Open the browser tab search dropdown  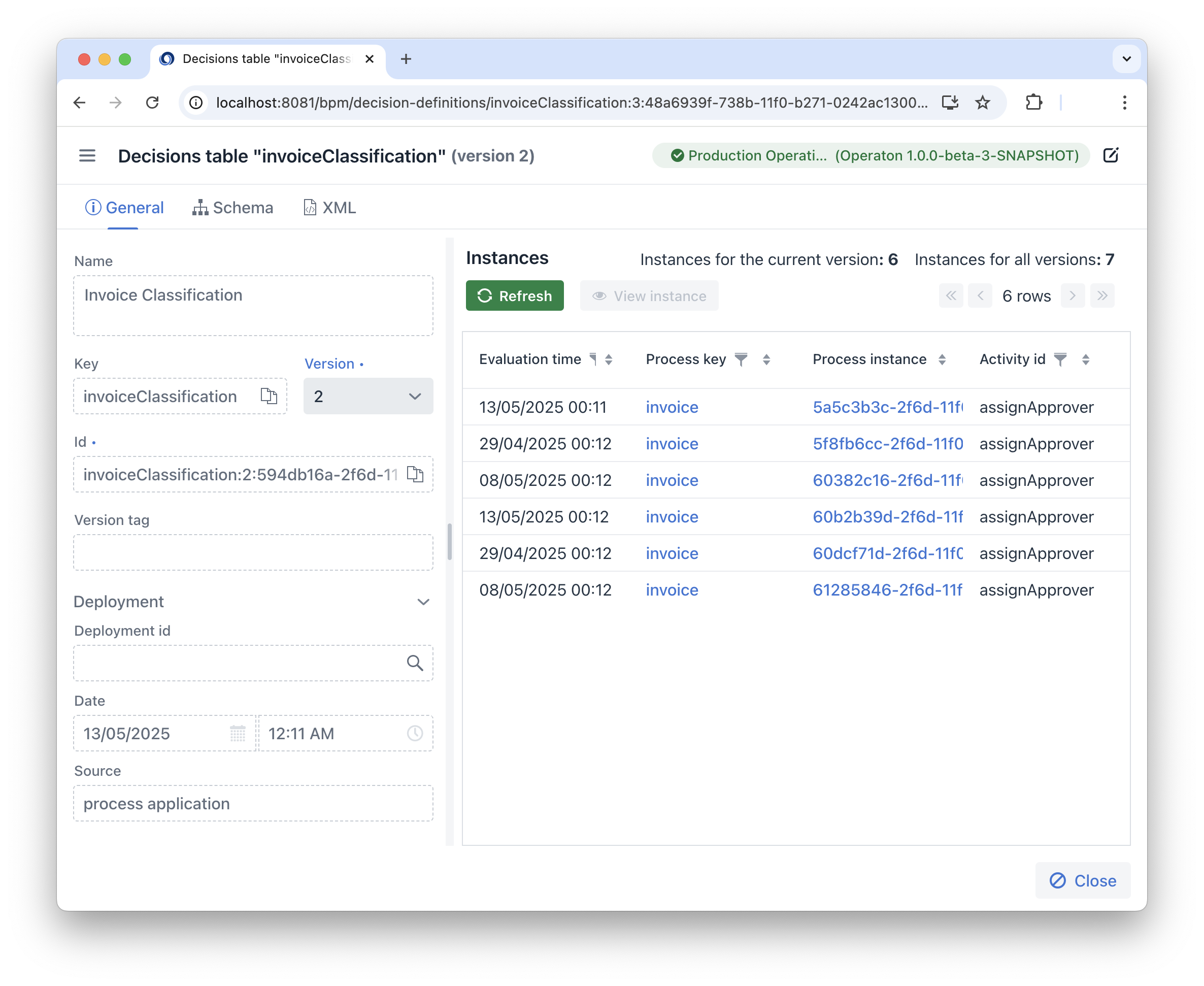click(1127, 58)
